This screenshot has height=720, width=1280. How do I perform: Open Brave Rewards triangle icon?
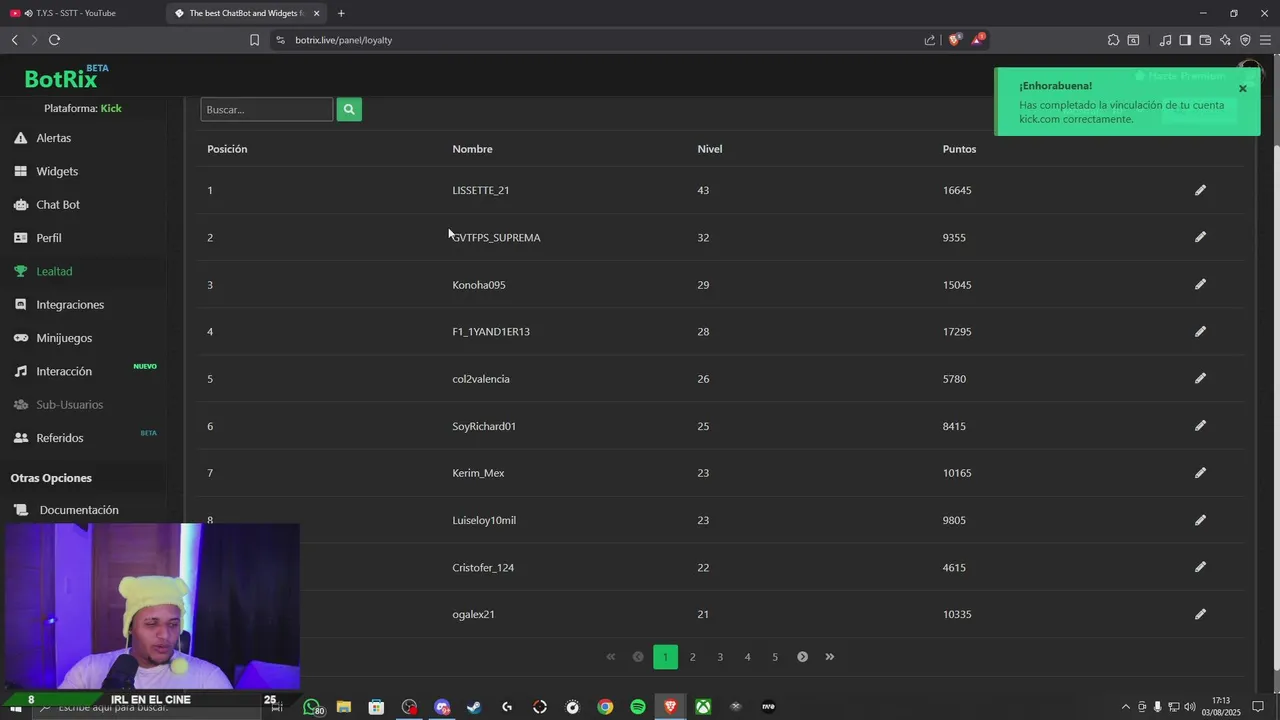click(978, 40)
